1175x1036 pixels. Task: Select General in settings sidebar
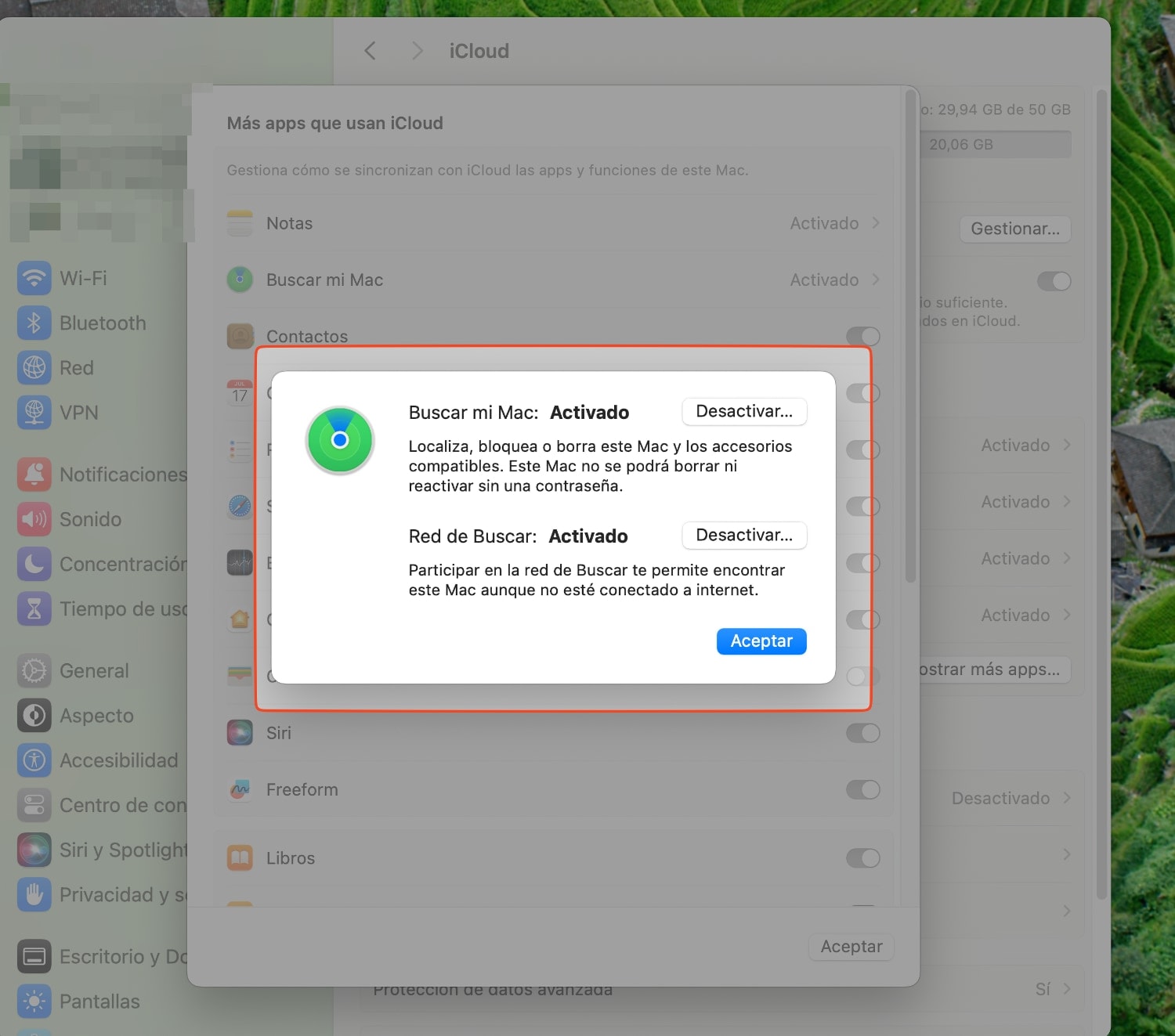point(94,671)
